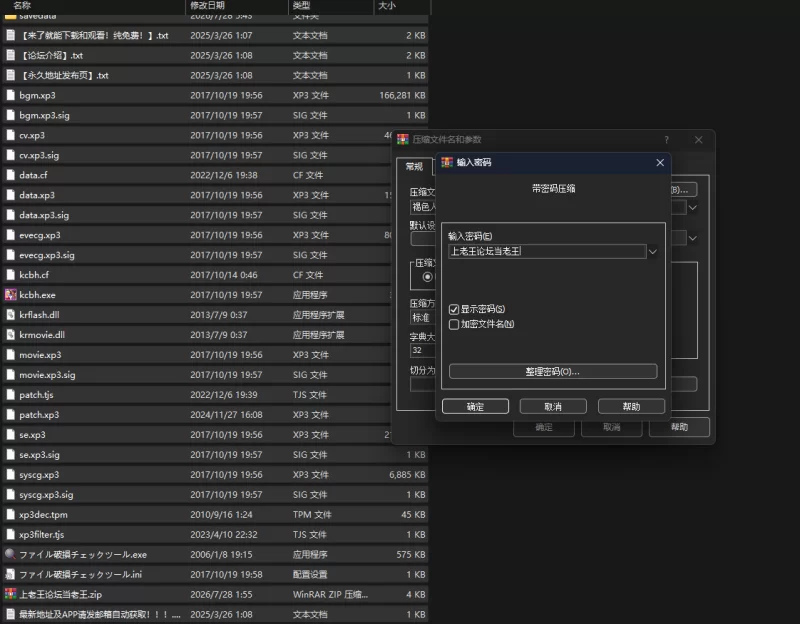Image resolution: width=800 pixels, height=624 pixels.
Task: Click the 6,885 KB size cell
Action: (407, 475)
